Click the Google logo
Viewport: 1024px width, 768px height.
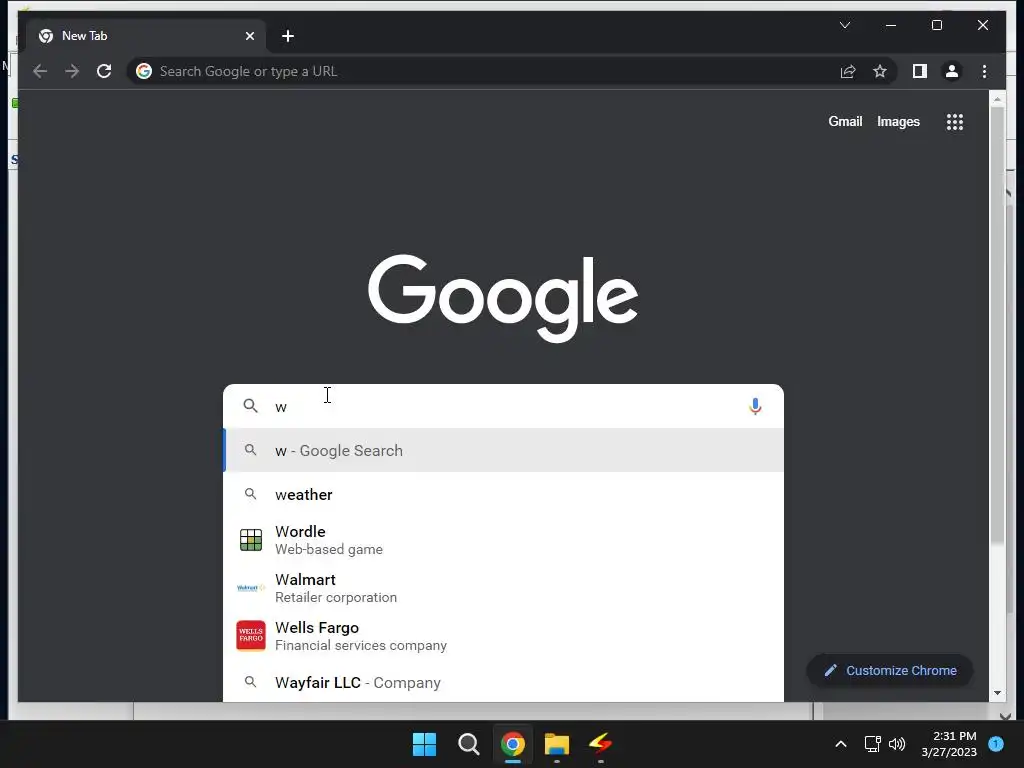(x=503, y=298)
